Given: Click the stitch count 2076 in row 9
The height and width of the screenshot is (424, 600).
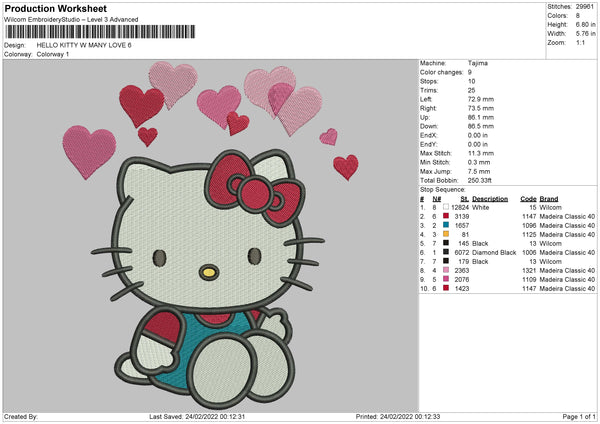Looking at the screenshot, I should pos(462,280).
